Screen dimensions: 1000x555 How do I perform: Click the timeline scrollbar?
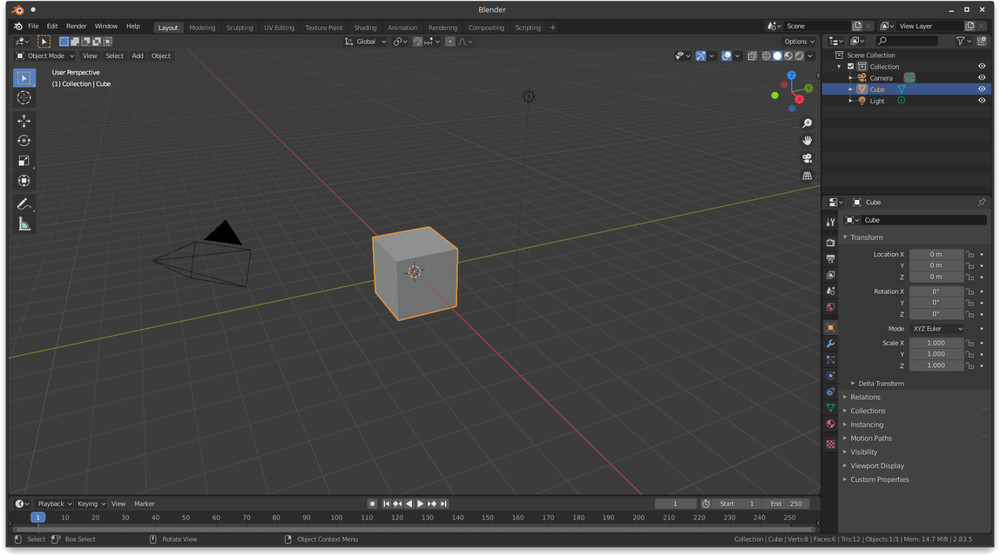click(x=413, y=529)
